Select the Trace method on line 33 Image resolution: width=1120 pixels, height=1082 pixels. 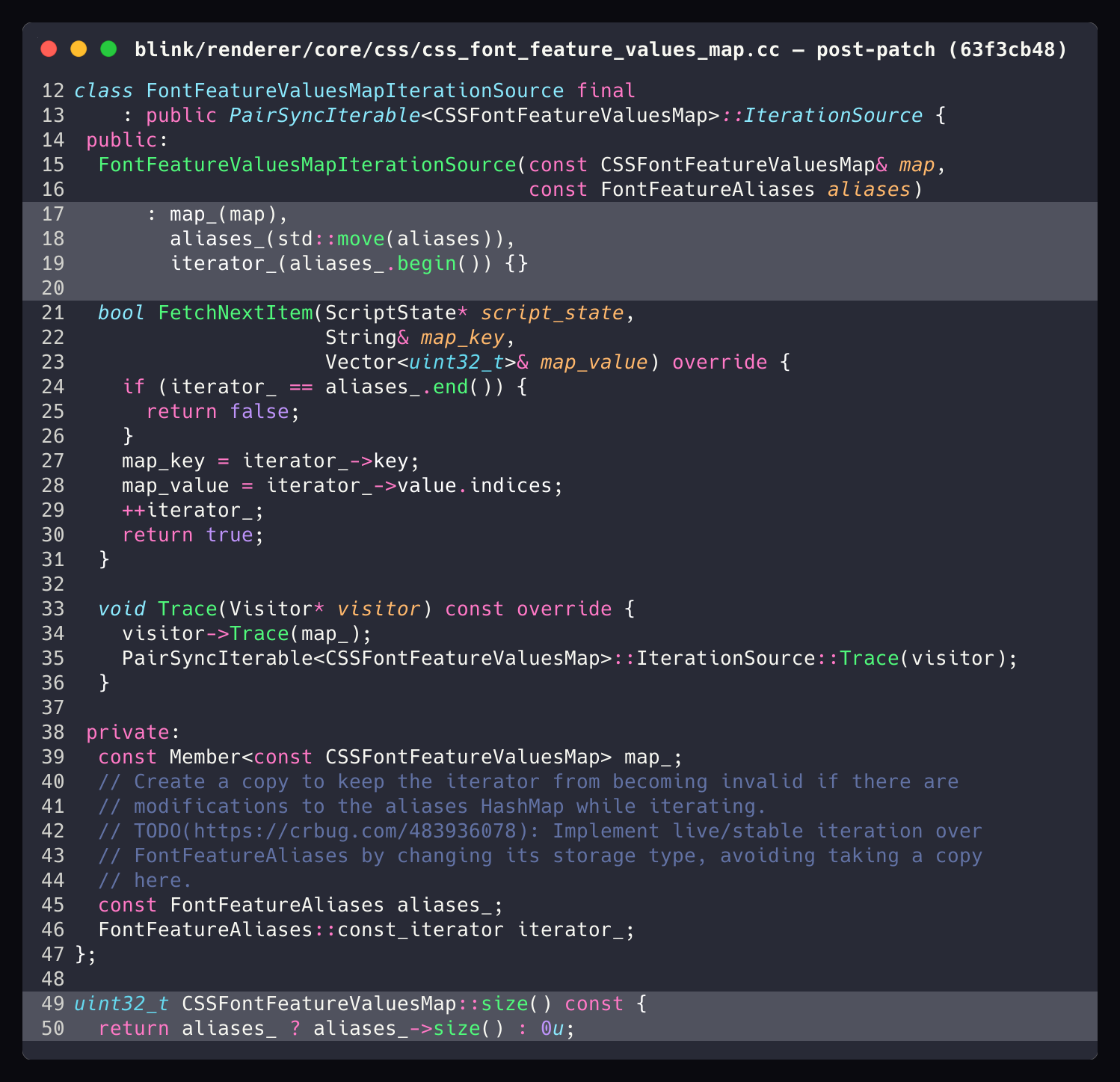pyautogui.click(x=188, y=609)
